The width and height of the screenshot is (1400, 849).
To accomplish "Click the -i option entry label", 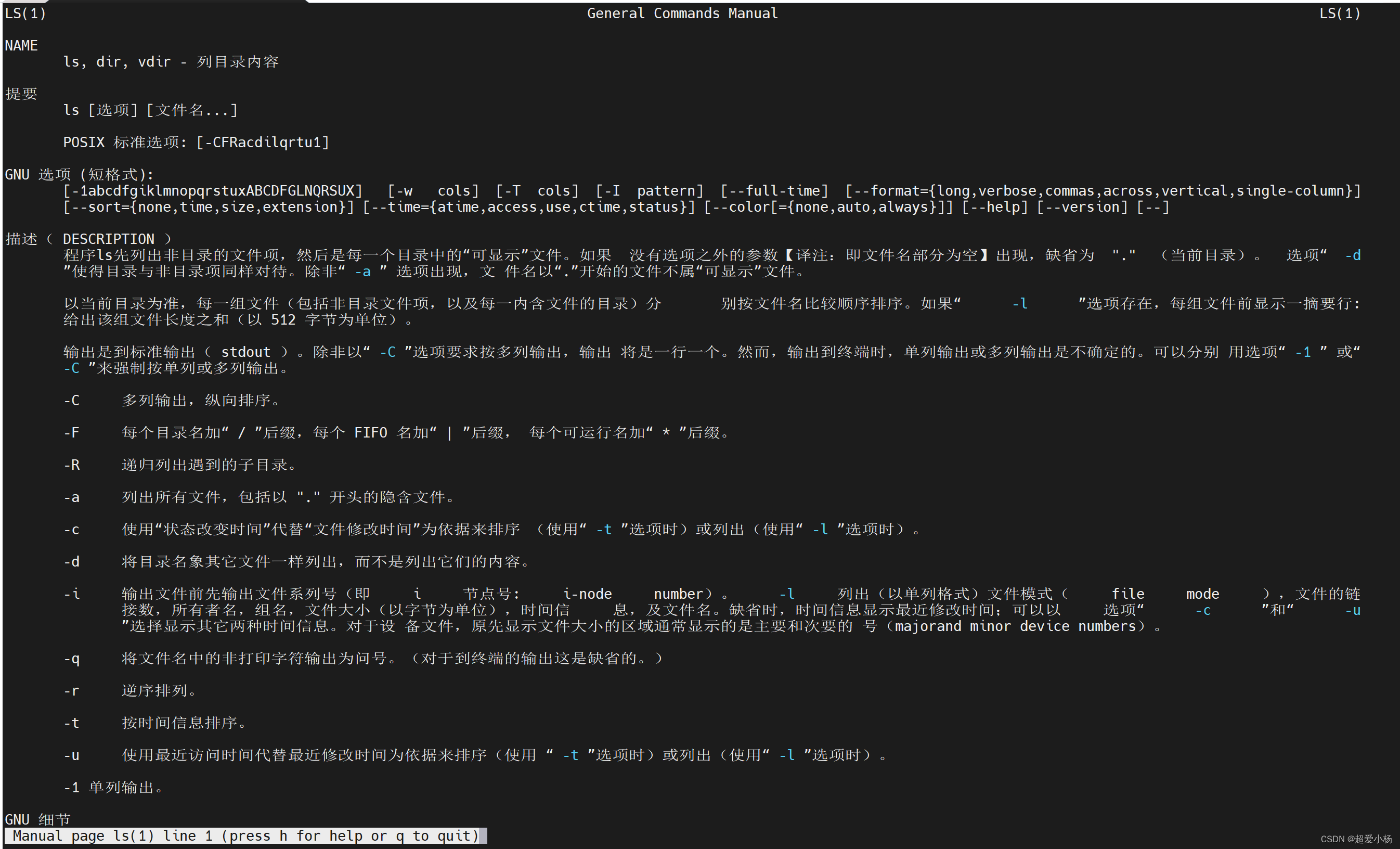I will [72, 594].
